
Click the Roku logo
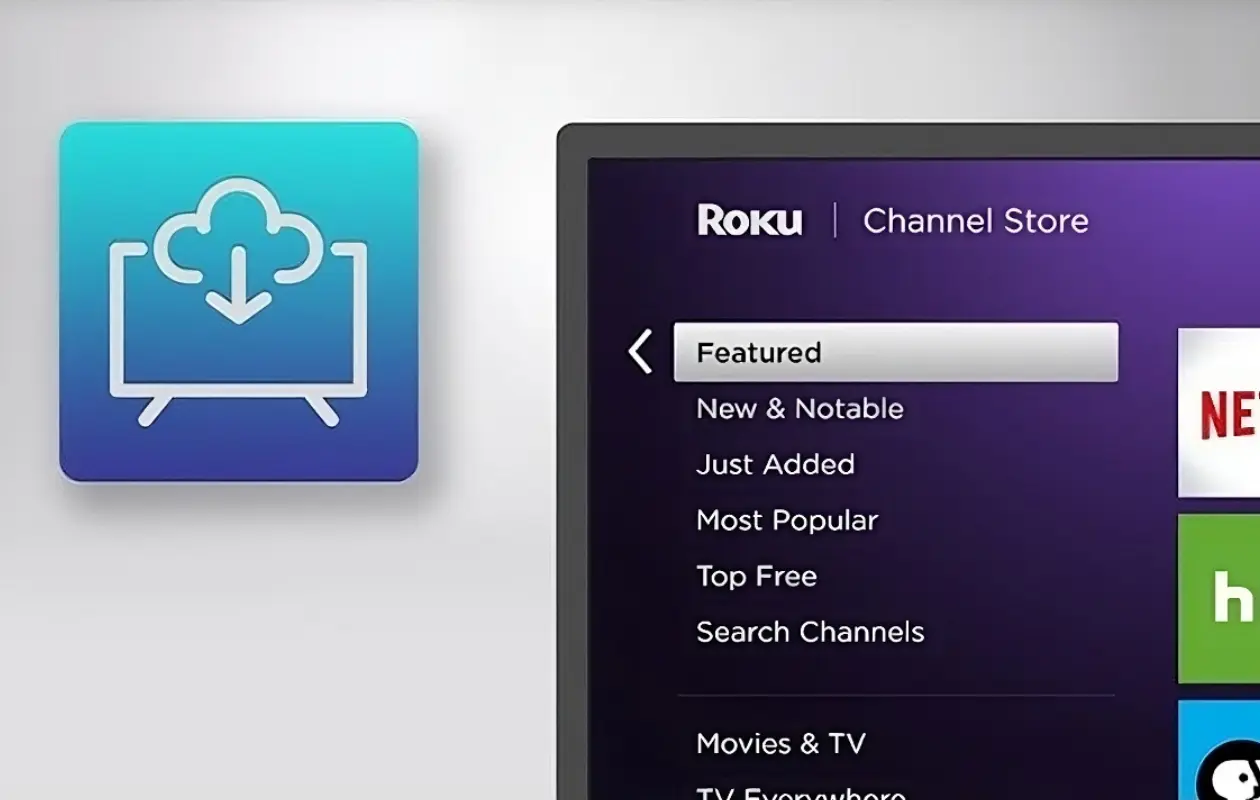click(x=750, y=221)
